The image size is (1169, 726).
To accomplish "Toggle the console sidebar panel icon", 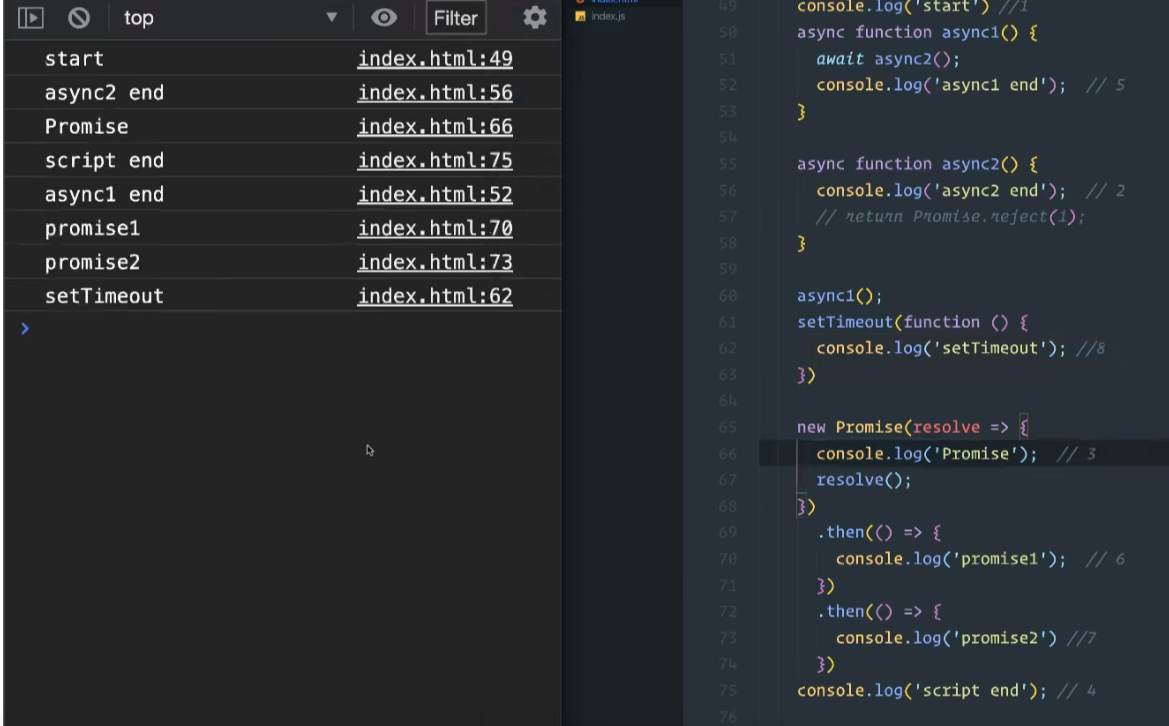I will coord(31,18).
